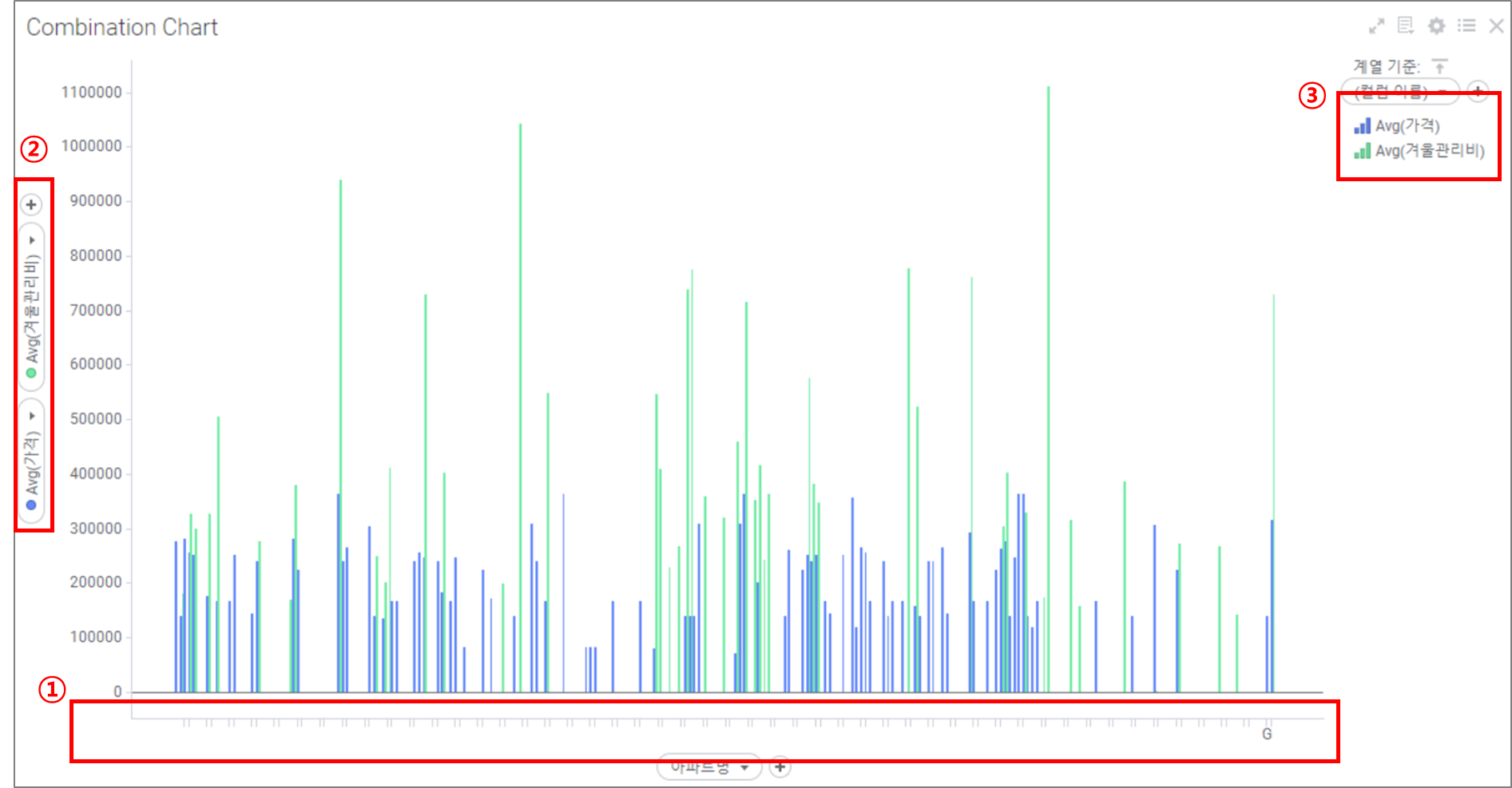Add X-axis column with plus beside 아파트명
The width and height of the screenshot is (1512, 788).
(780, 767)
